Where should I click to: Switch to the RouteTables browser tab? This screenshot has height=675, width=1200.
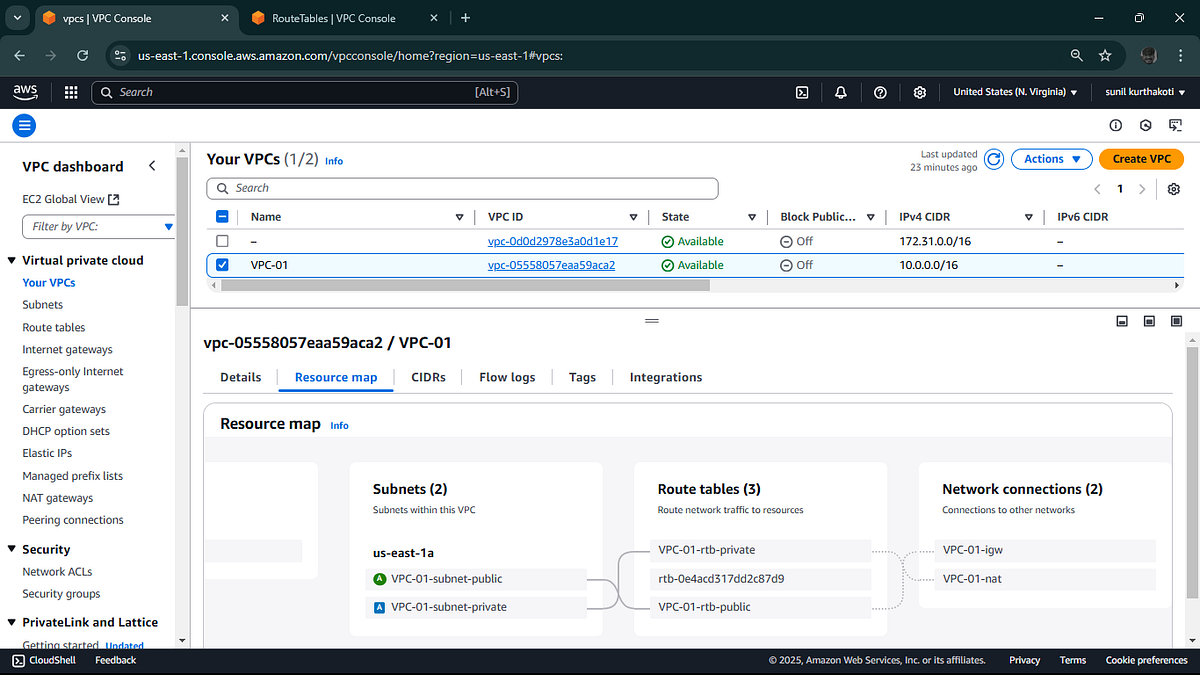340,17
